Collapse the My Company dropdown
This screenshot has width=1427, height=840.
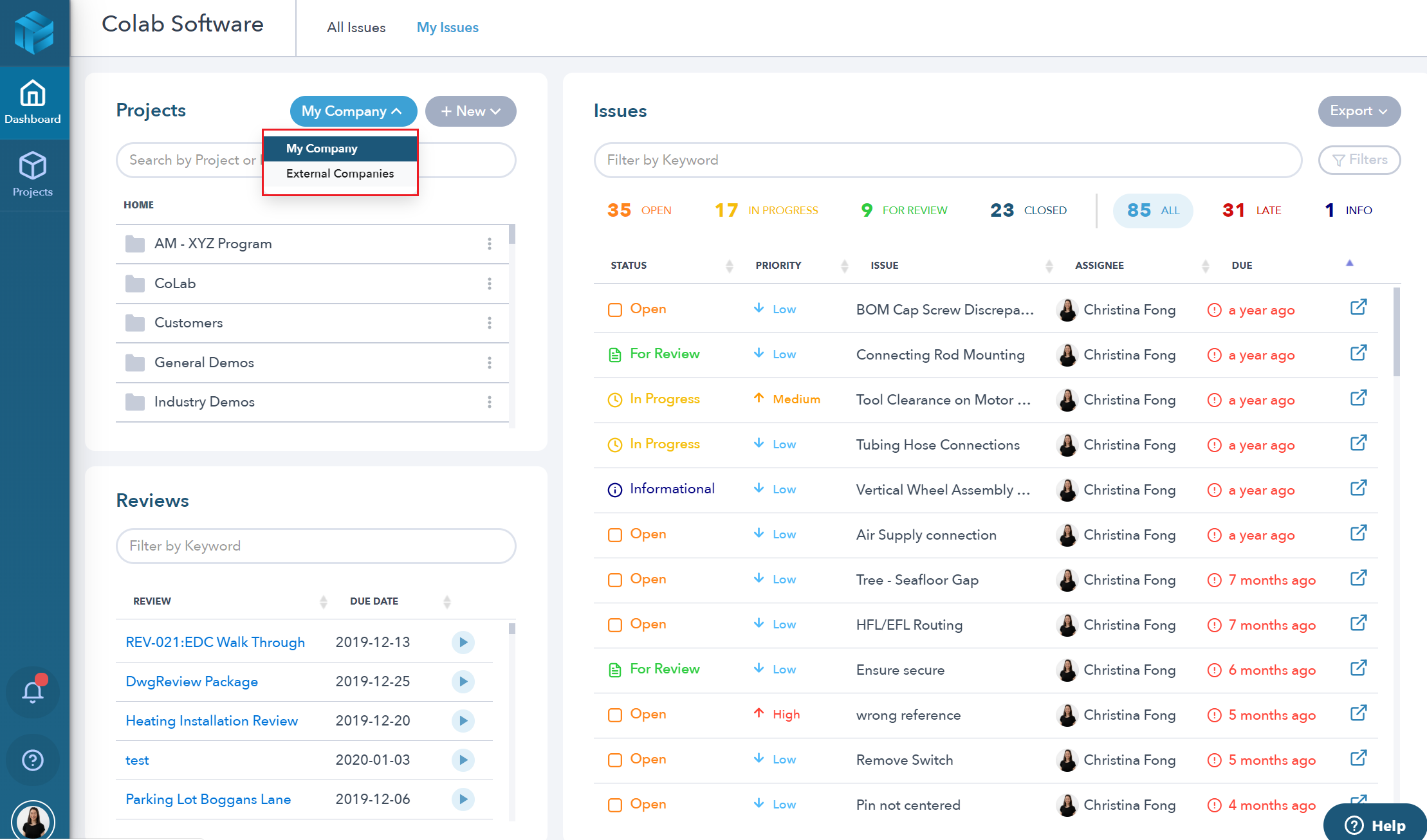[353, 111]
